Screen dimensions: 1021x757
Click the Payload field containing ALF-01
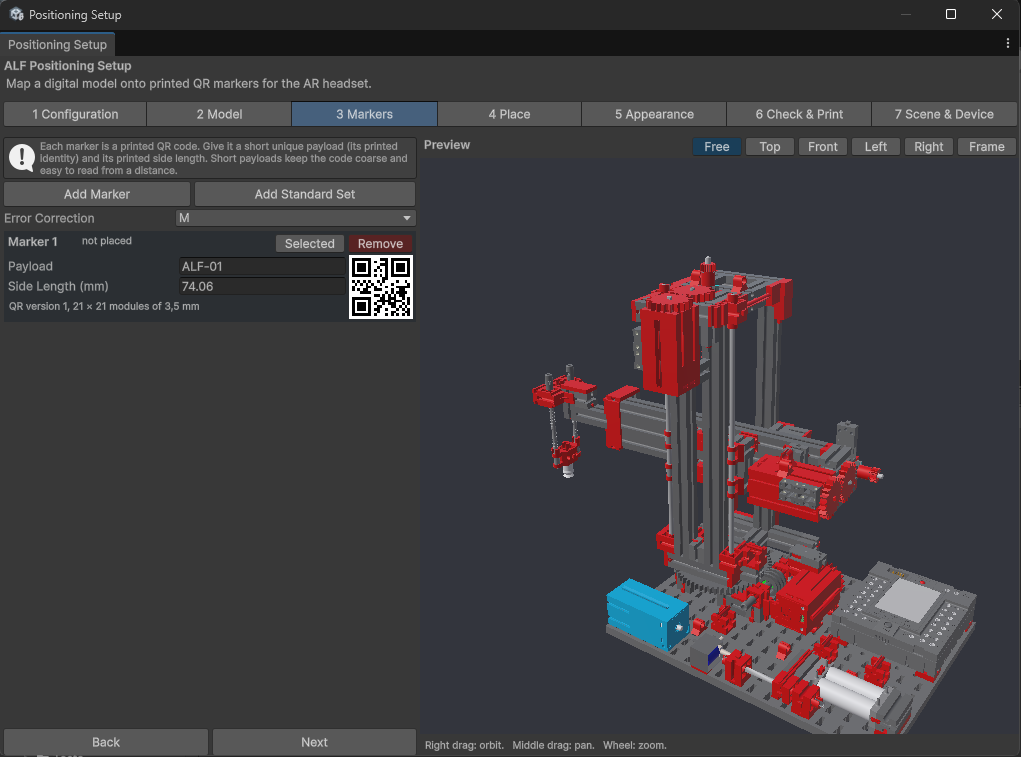[x=262, y=266]
